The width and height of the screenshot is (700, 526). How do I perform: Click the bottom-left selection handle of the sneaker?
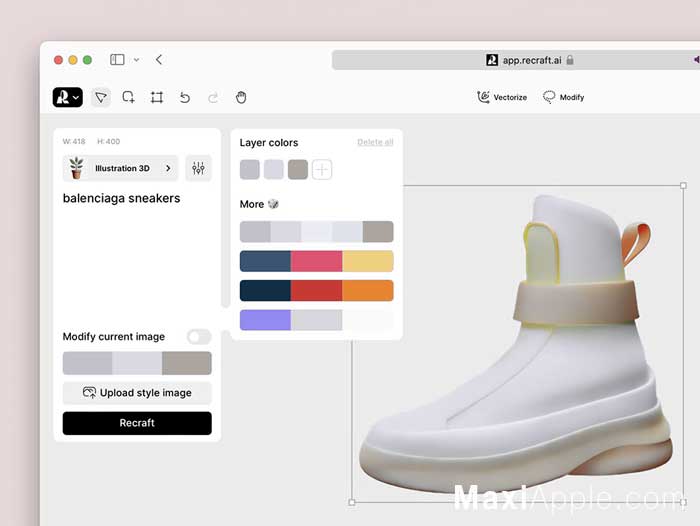(352, 502)
